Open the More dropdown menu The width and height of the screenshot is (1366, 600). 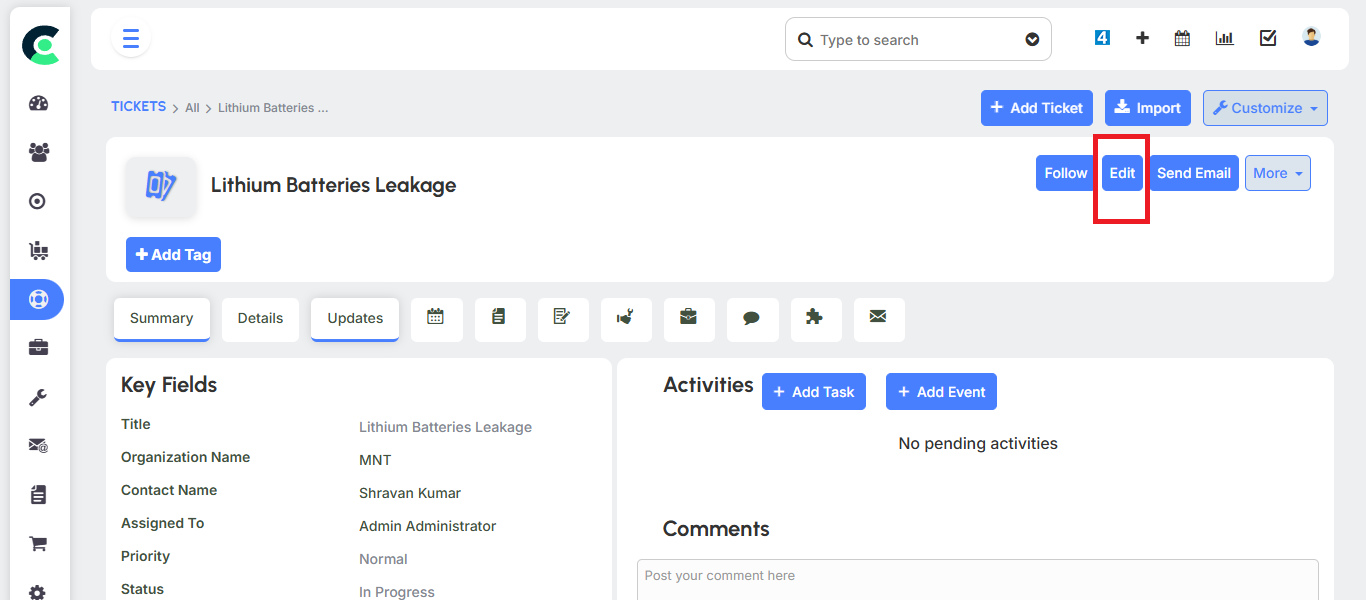1277,173
